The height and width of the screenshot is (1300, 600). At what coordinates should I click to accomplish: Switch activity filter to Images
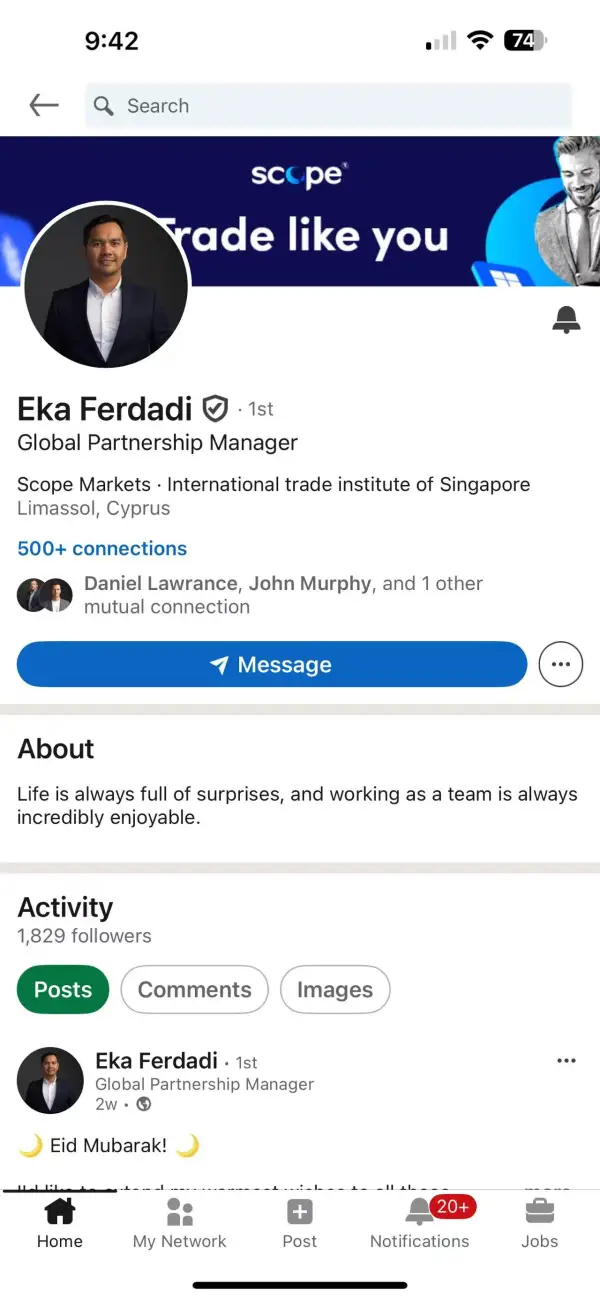(x=335, y=990)
